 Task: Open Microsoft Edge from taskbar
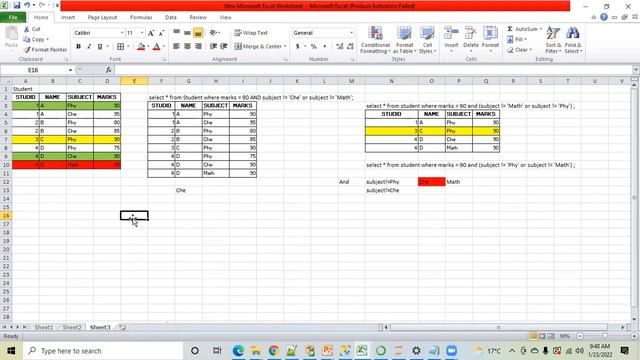[x=238, y=351]
